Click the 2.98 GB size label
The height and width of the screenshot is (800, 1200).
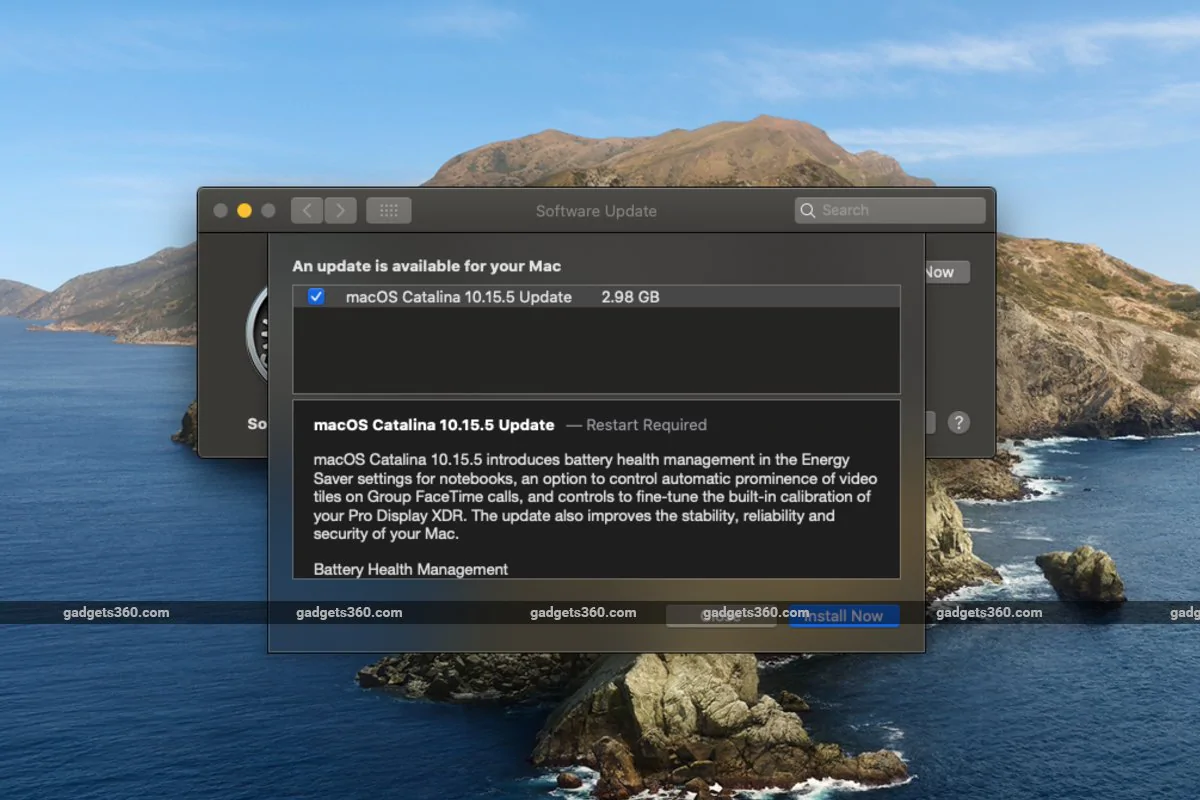tap(631, 296)
